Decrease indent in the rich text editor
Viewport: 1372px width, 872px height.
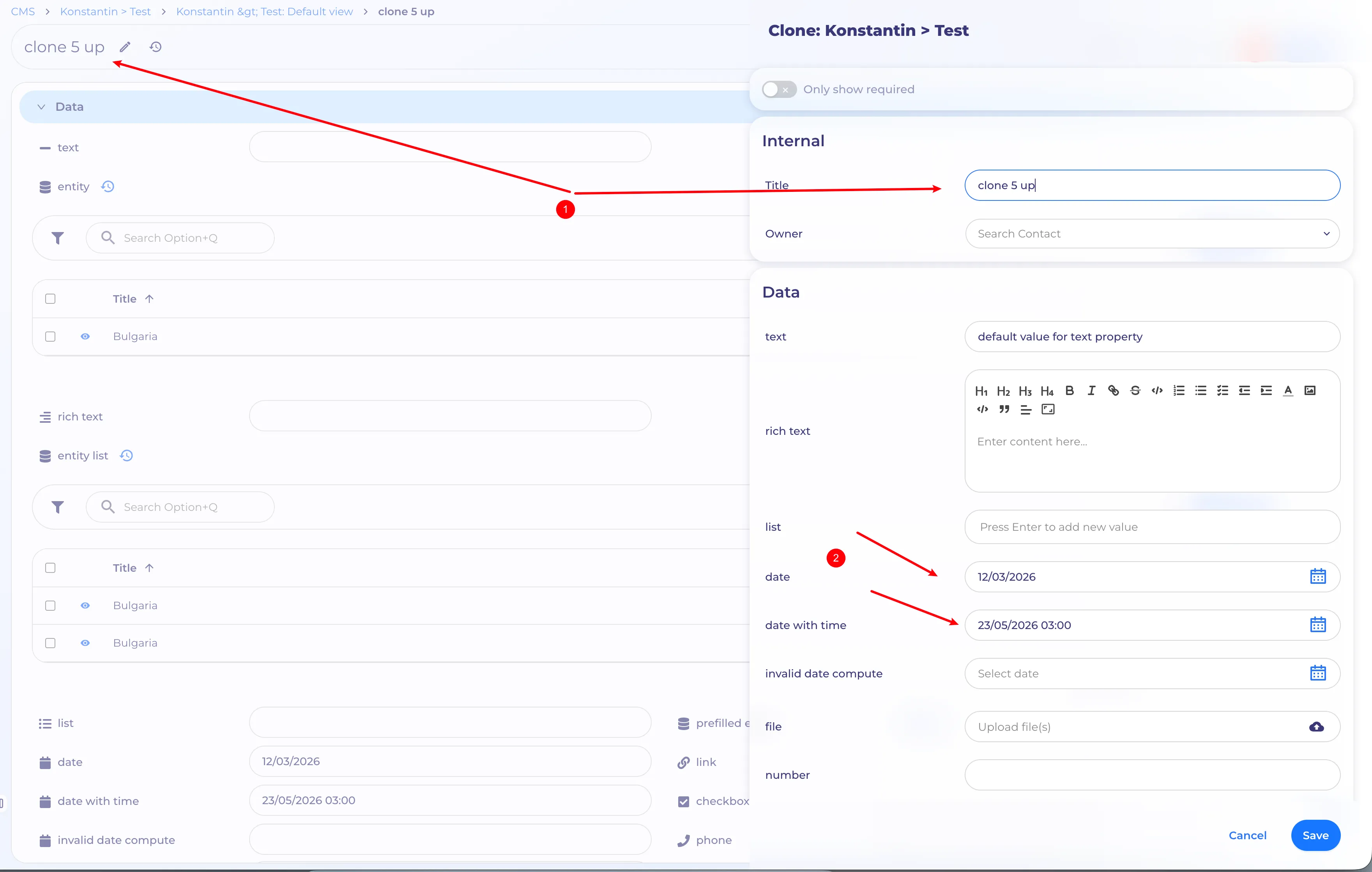[x=1245, y=390]
